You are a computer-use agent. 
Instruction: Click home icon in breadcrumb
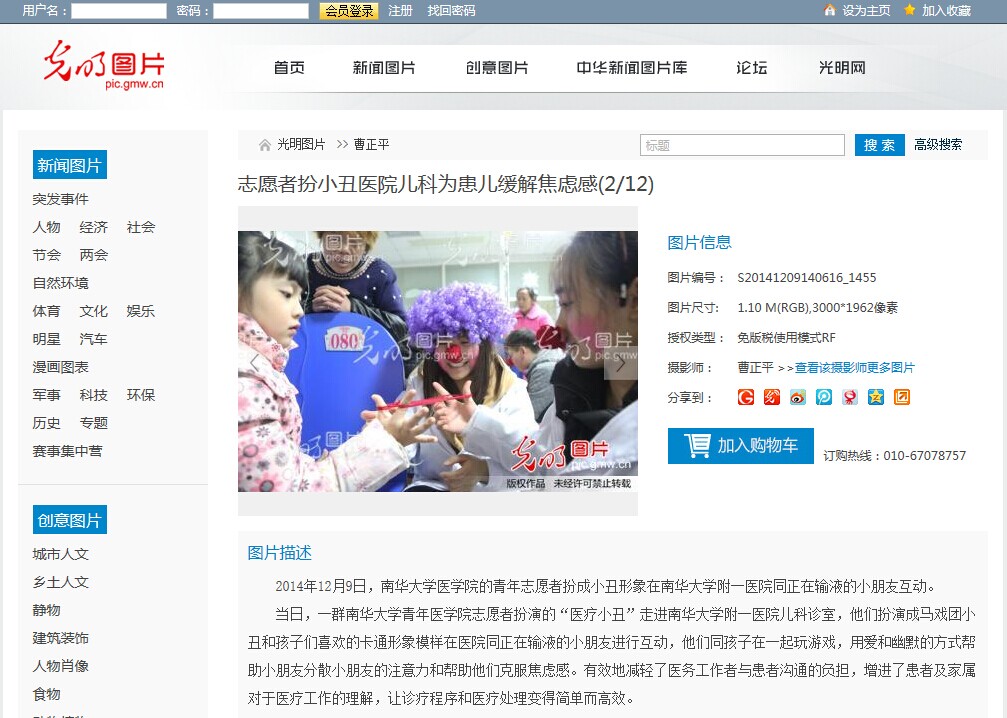pyautogui.click(x=265, y=145)
